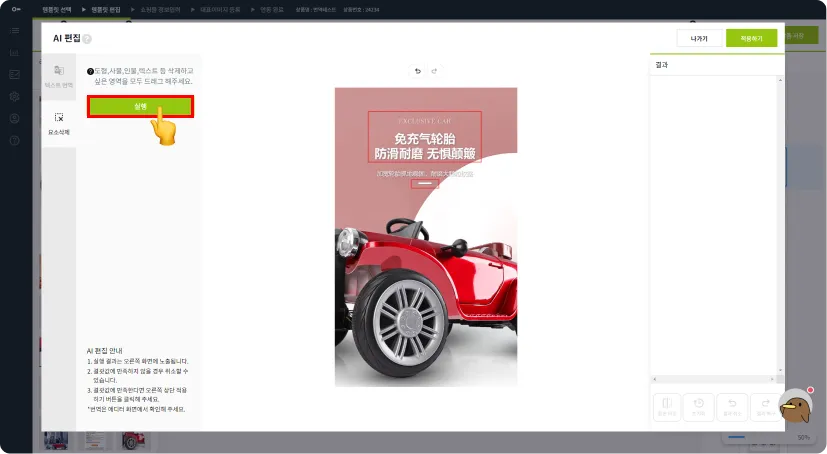Click the 결과 result panel header

[661, 65]
